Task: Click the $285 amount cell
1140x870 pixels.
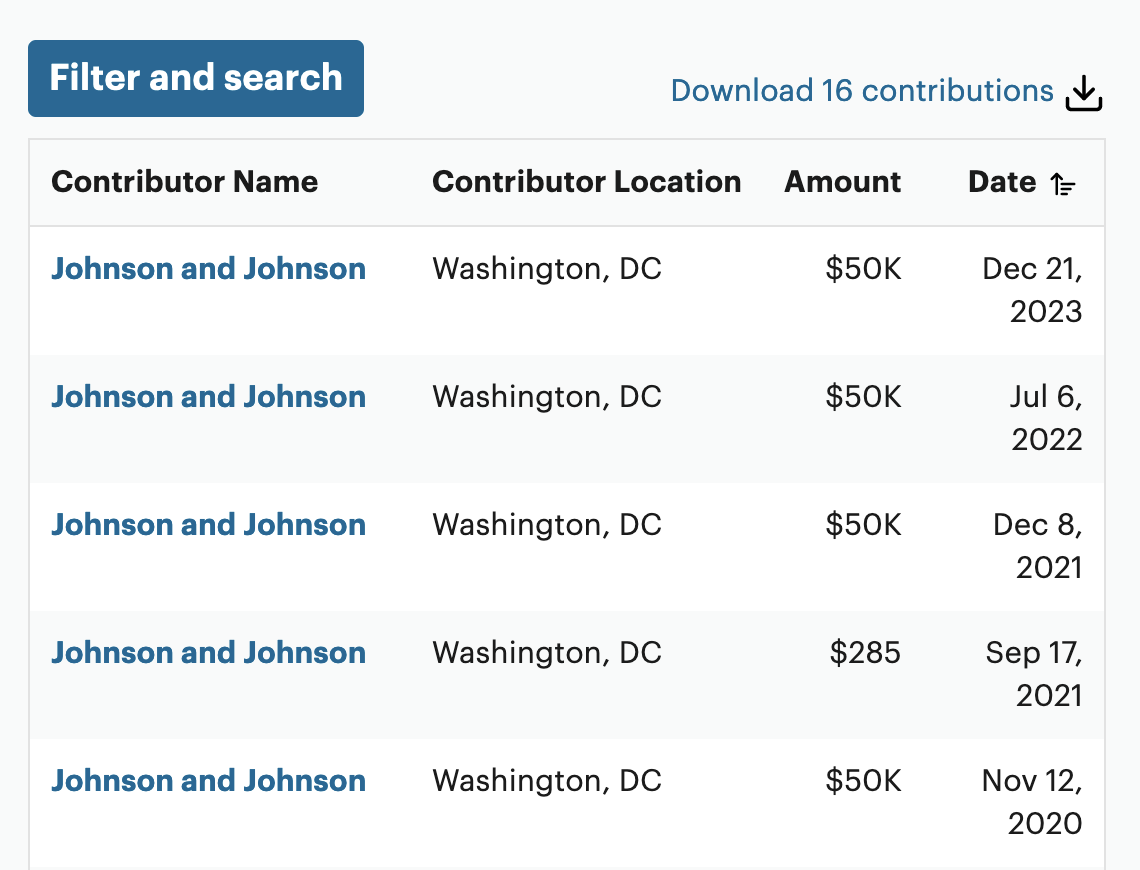Action: (865, 653)
